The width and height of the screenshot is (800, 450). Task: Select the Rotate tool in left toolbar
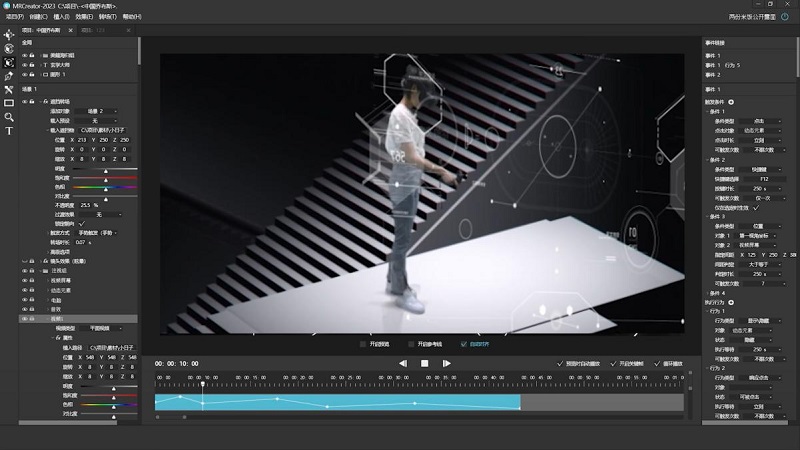(9, 48)
